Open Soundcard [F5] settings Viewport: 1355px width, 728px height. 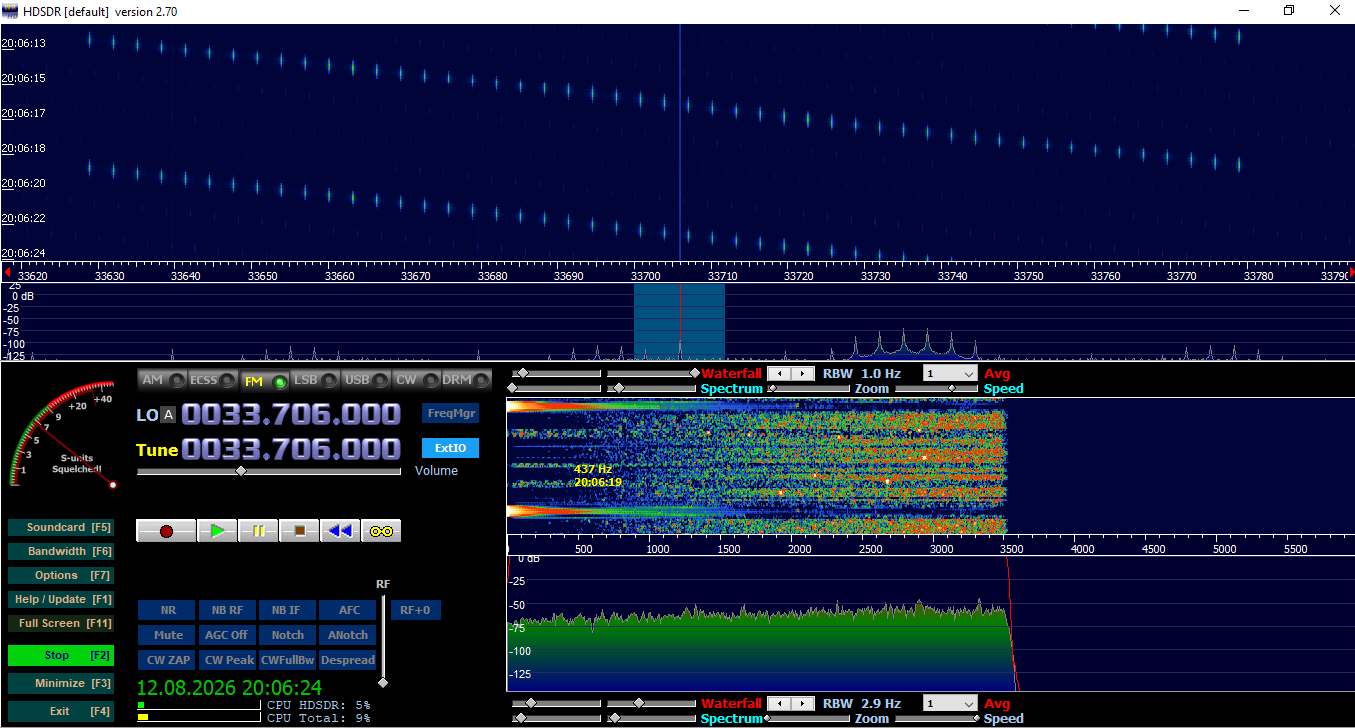click(60, 527)
